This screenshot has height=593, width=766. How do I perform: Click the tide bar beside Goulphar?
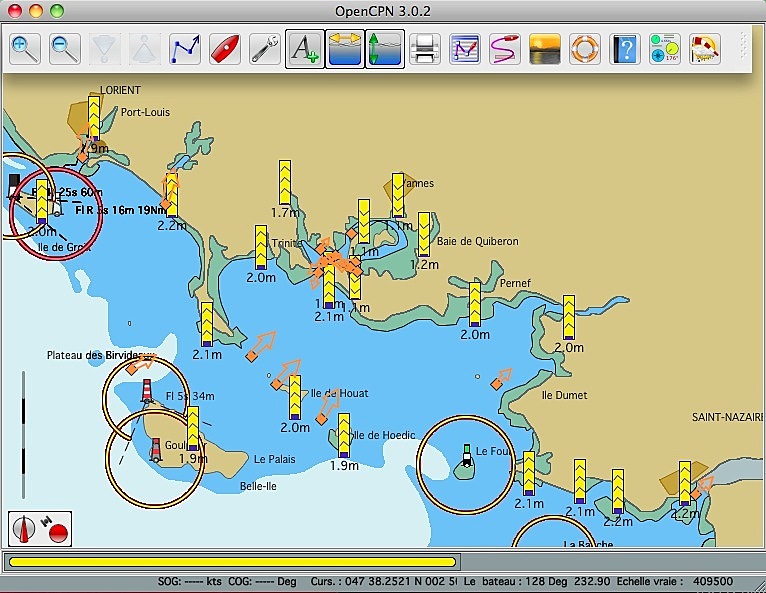pos(193,428)
